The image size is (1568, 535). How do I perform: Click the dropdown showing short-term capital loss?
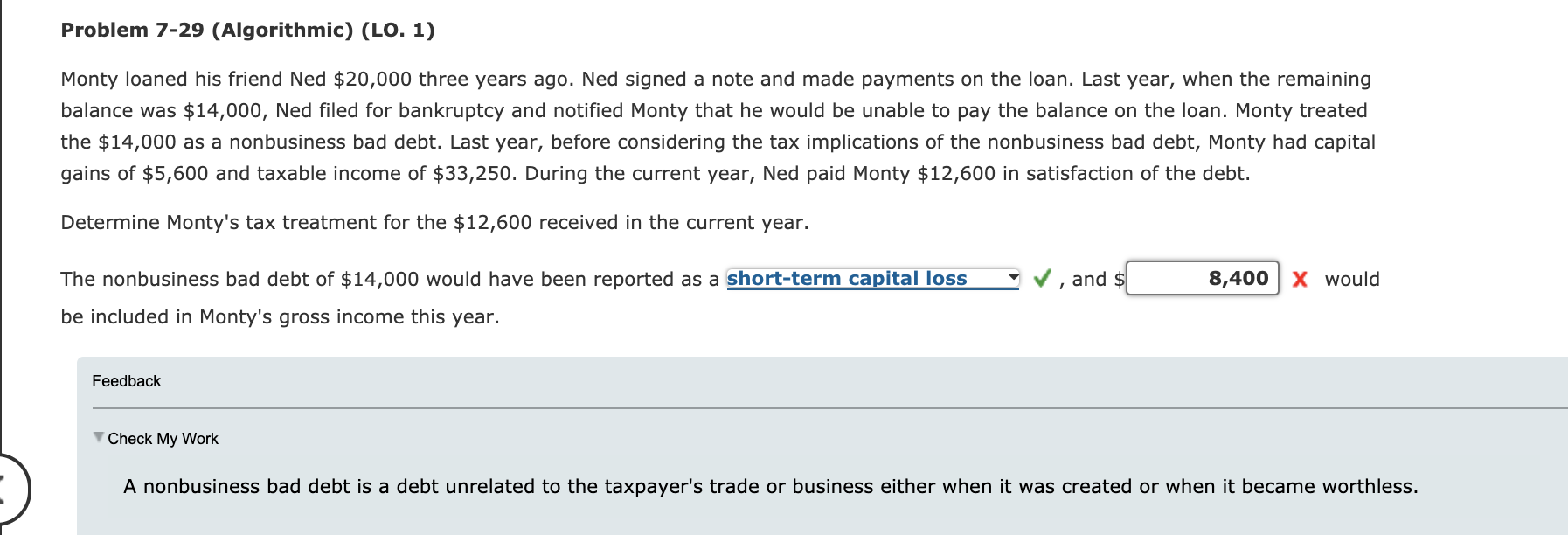click(874, 279)
